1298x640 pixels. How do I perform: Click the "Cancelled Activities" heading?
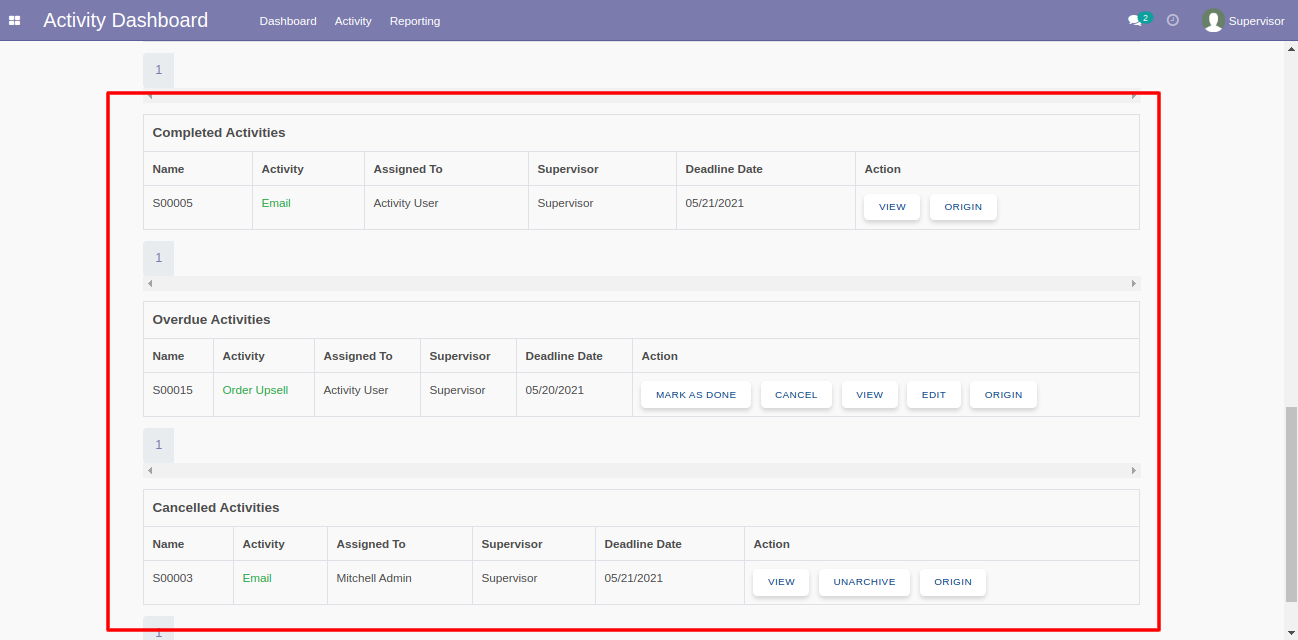tap(216, 508)
